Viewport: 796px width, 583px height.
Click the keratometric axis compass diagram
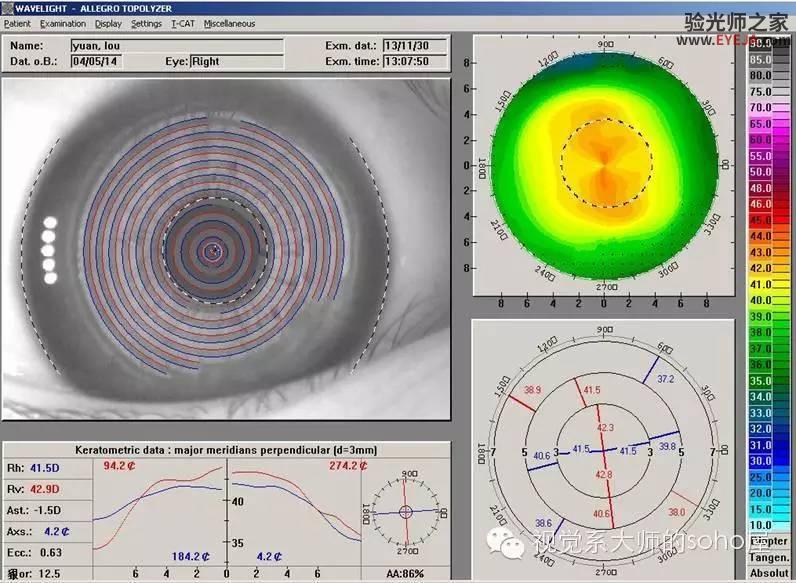(406, 512)
